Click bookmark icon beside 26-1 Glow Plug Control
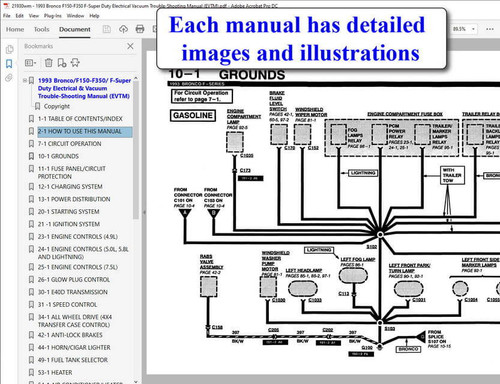Screen dimensions: 500x384 point(31,280)
